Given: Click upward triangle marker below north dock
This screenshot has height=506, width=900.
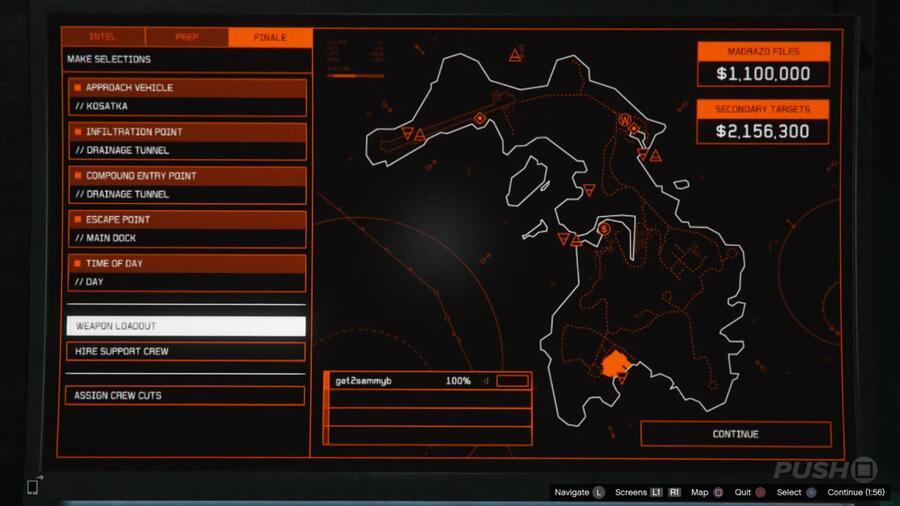Looking at the screenshot, I should (655, 155).
